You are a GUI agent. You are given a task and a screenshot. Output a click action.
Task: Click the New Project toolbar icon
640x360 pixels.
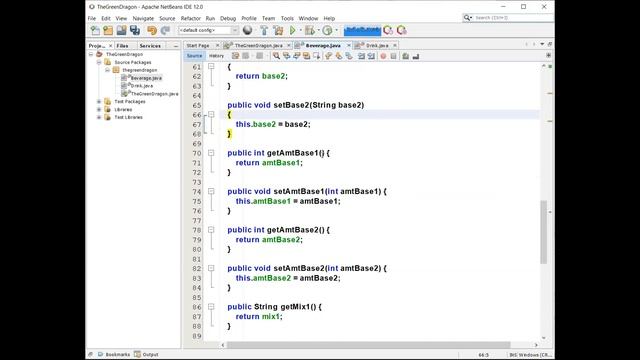click(x=108, y=30)
